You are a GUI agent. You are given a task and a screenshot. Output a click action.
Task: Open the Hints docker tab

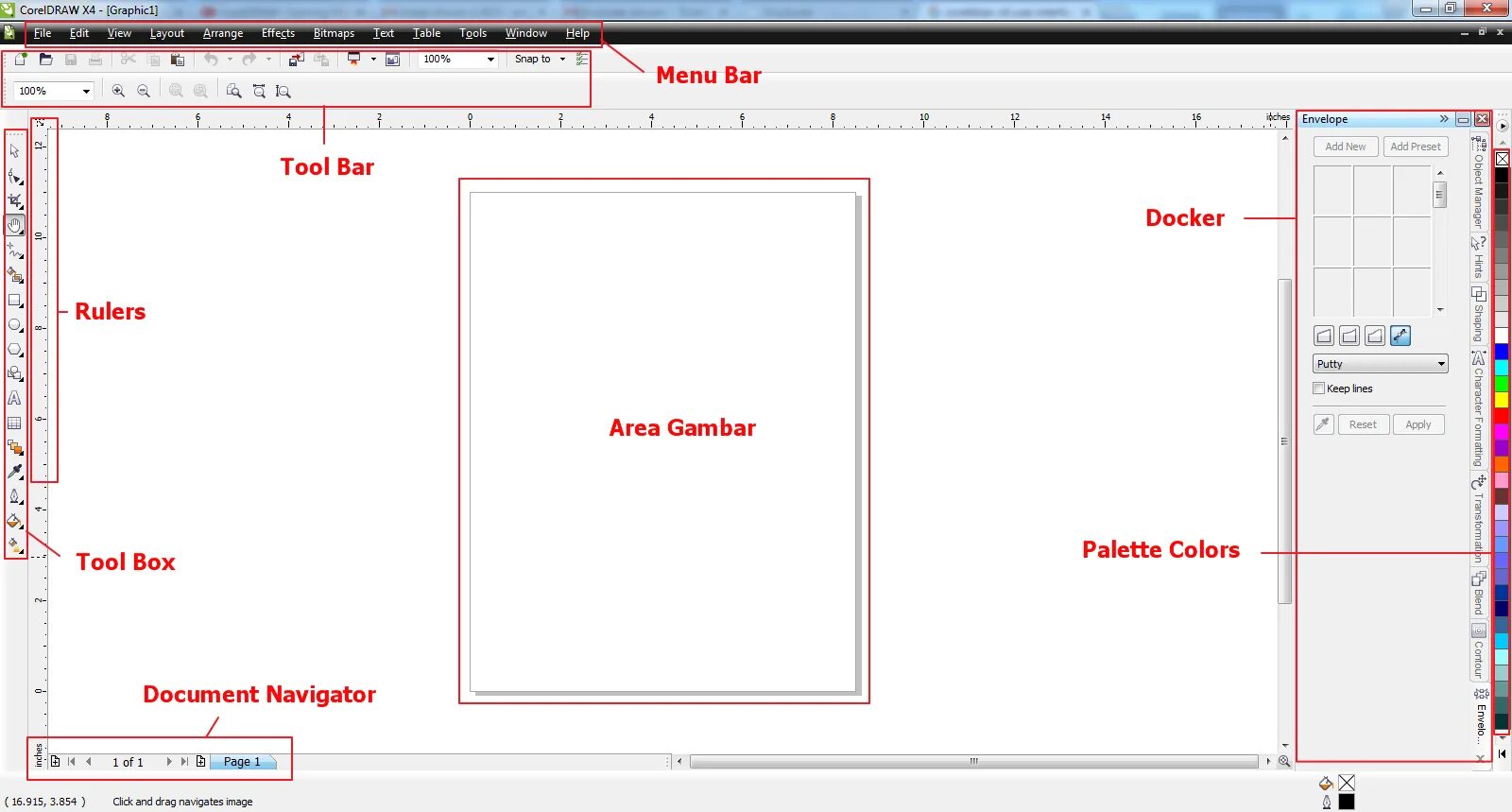coord(1478,257)
